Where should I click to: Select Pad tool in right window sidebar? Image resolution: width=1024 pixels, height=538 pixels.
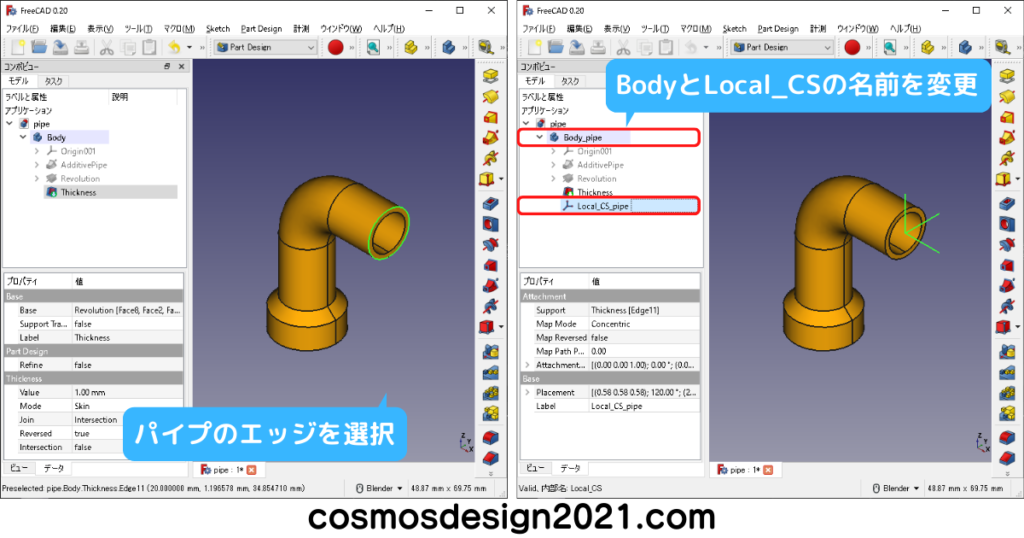[1007, 76]
